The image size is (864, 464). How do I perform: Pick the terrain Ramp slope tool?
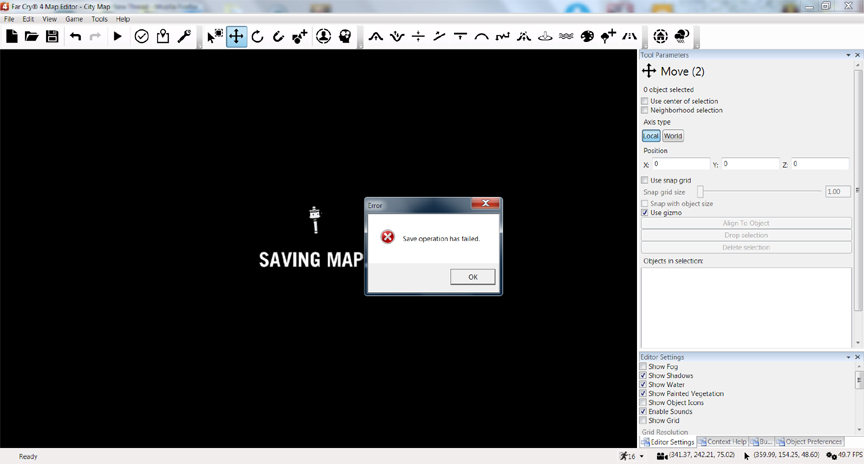(439, 36)
